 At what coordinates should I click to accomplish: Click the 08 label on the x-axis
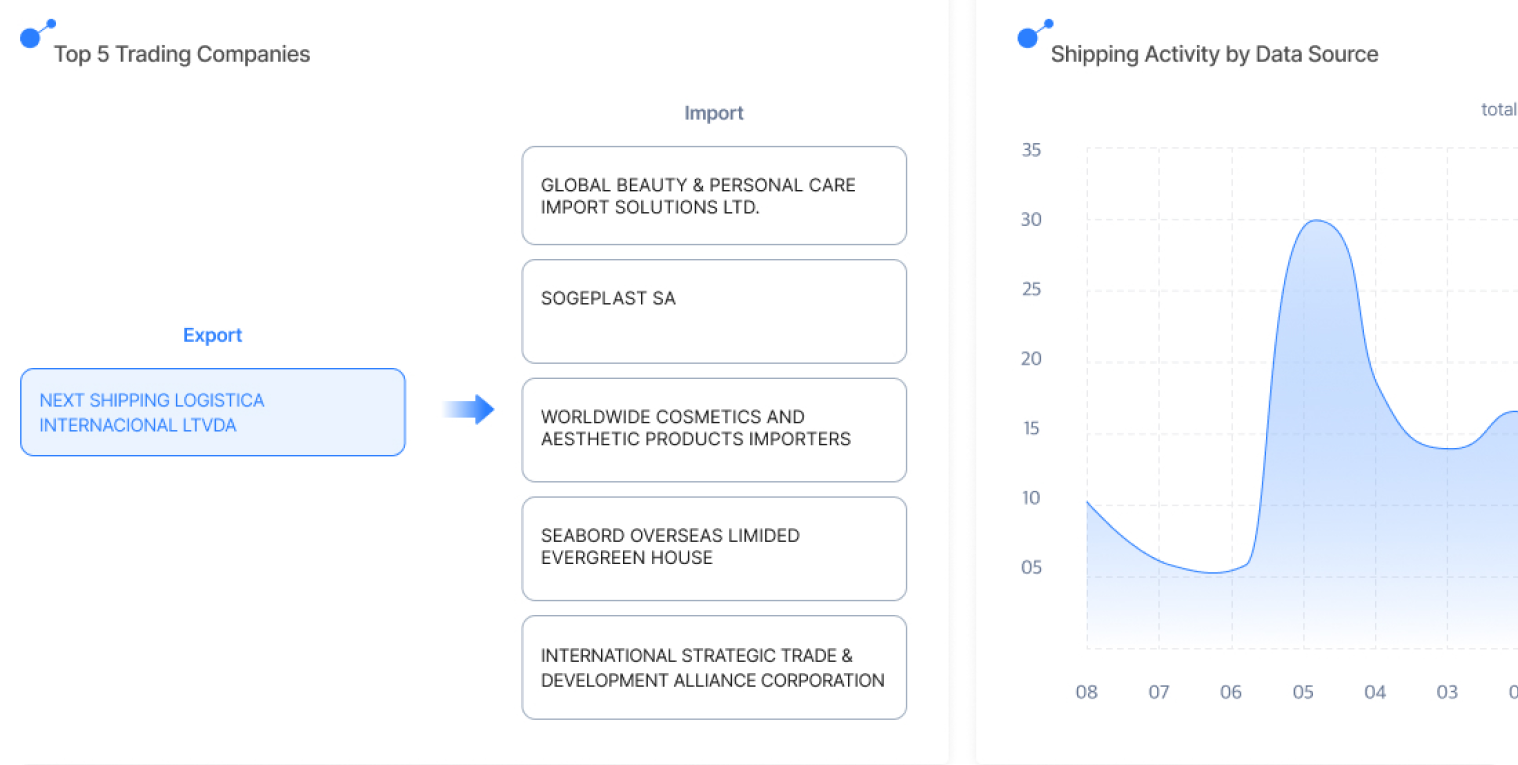coord(1086,692)
